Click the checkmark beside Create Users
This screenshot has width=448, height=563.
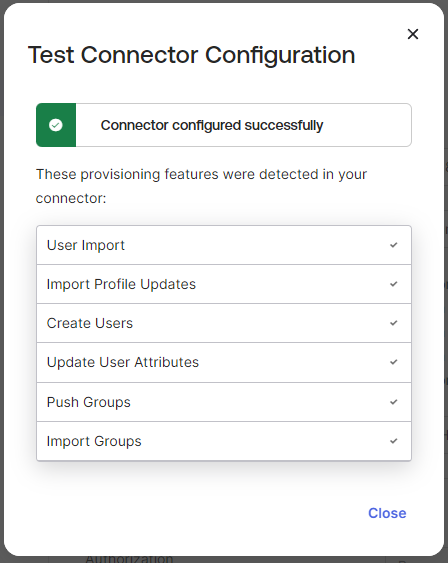coord(394,323)
